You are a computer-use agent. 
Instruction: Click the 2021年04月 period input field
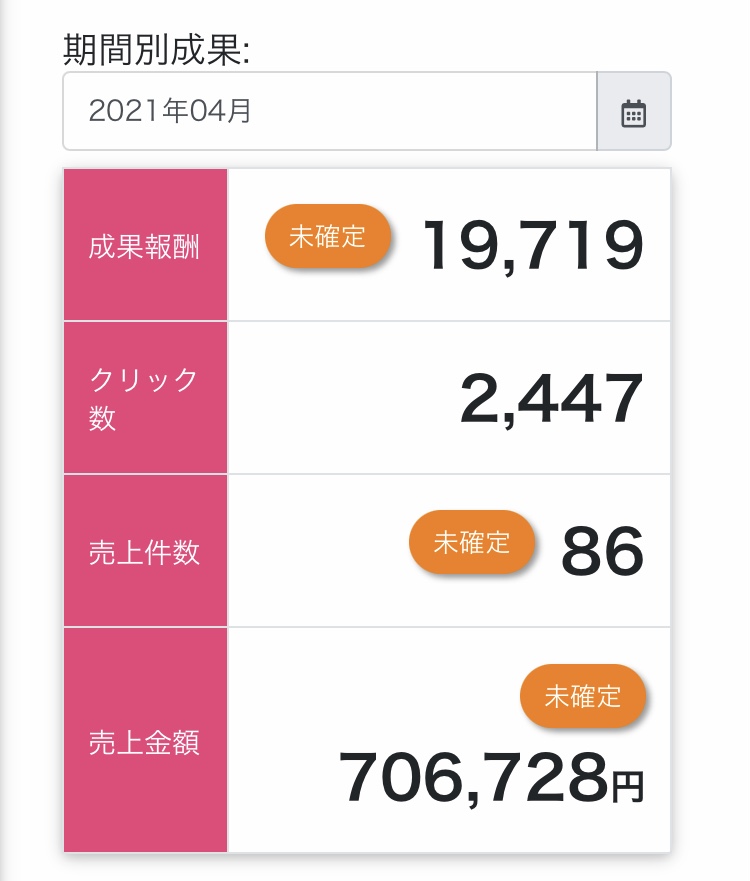click(330, 111)
